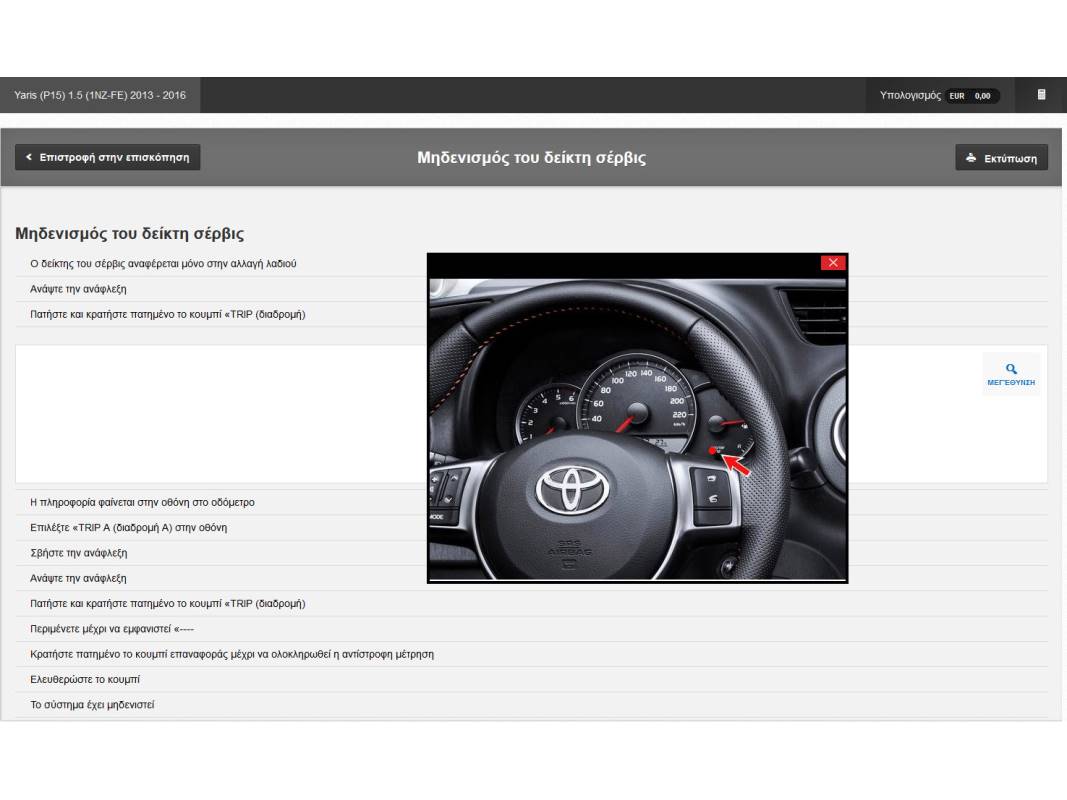
Task: Click text Επιλέξτε «TRIP A (διαδρομή A)
Action: [129, 528]
